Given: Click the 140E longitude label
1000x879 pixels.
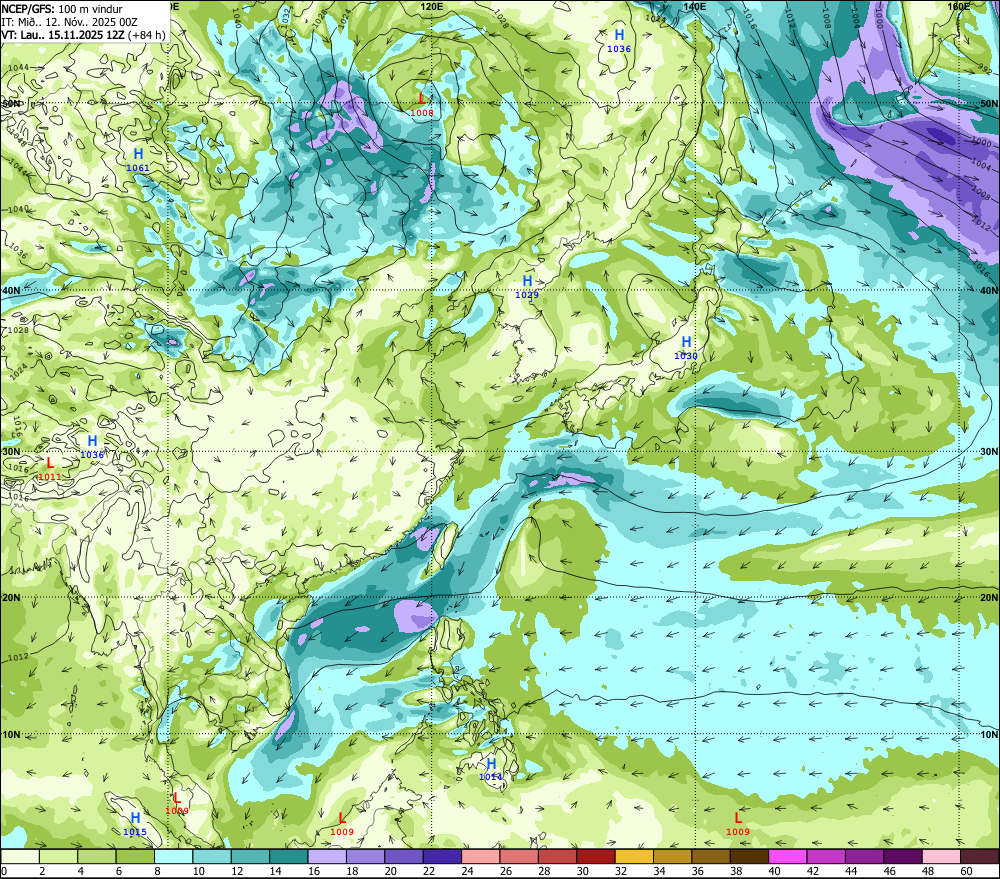Looking at the screenshot, I should pos(694,6).
